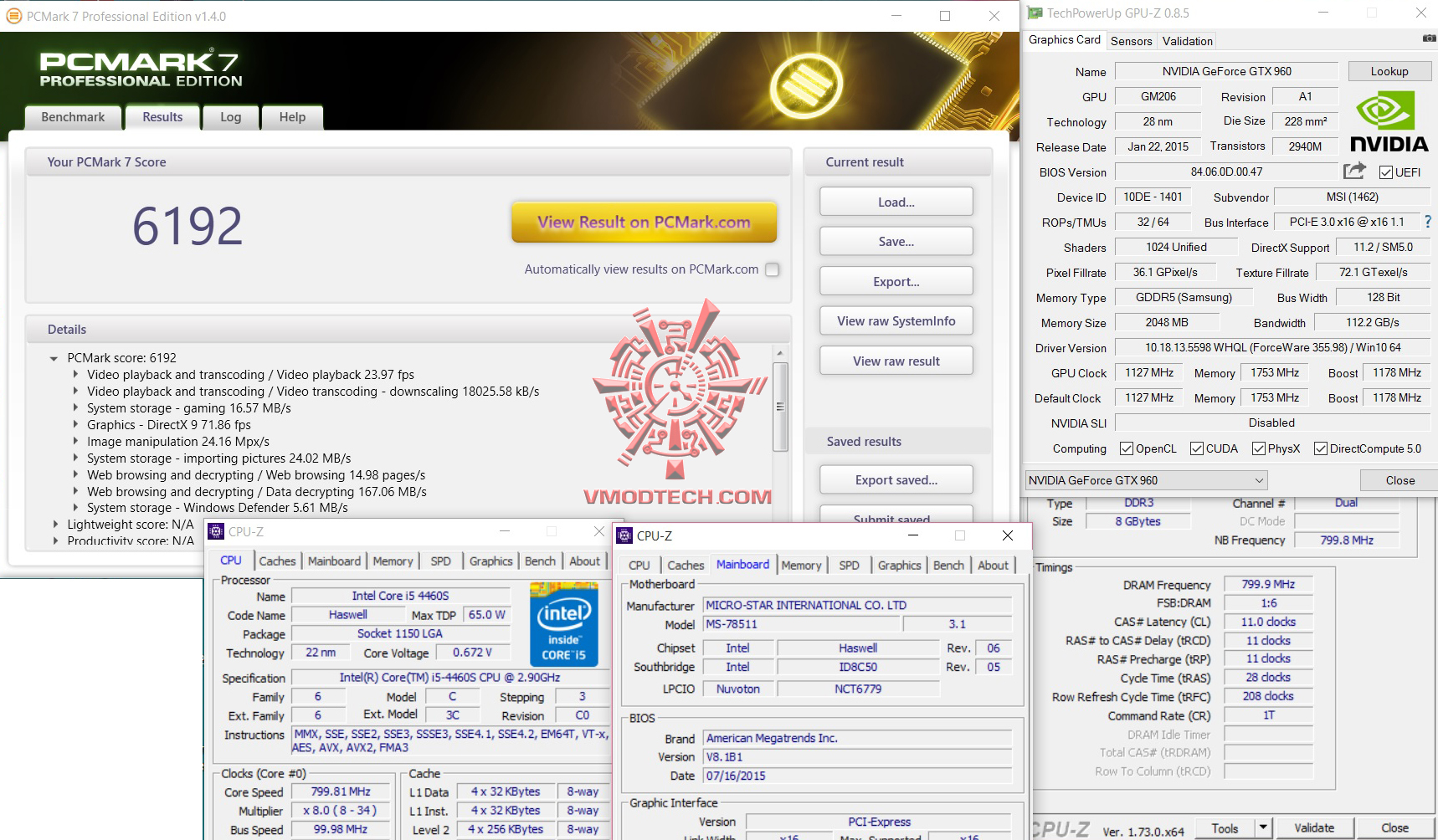This screenshot has width=1438, height=840.
Task: Click the Intel Core i5 inside logo
Action: tap(563, 624)
